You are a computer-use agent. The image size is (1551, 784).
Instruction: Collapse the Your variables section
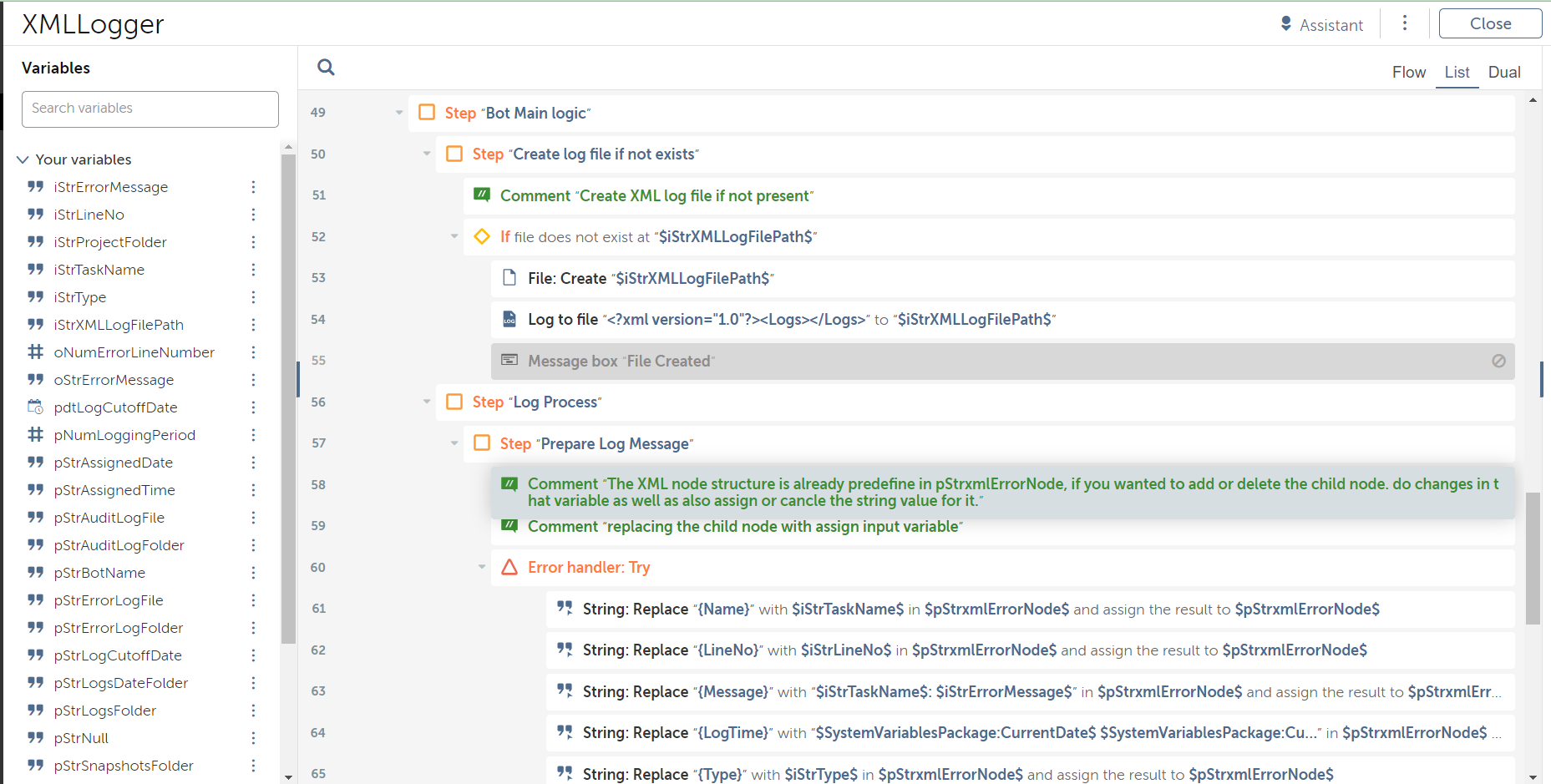pos(23,159)
